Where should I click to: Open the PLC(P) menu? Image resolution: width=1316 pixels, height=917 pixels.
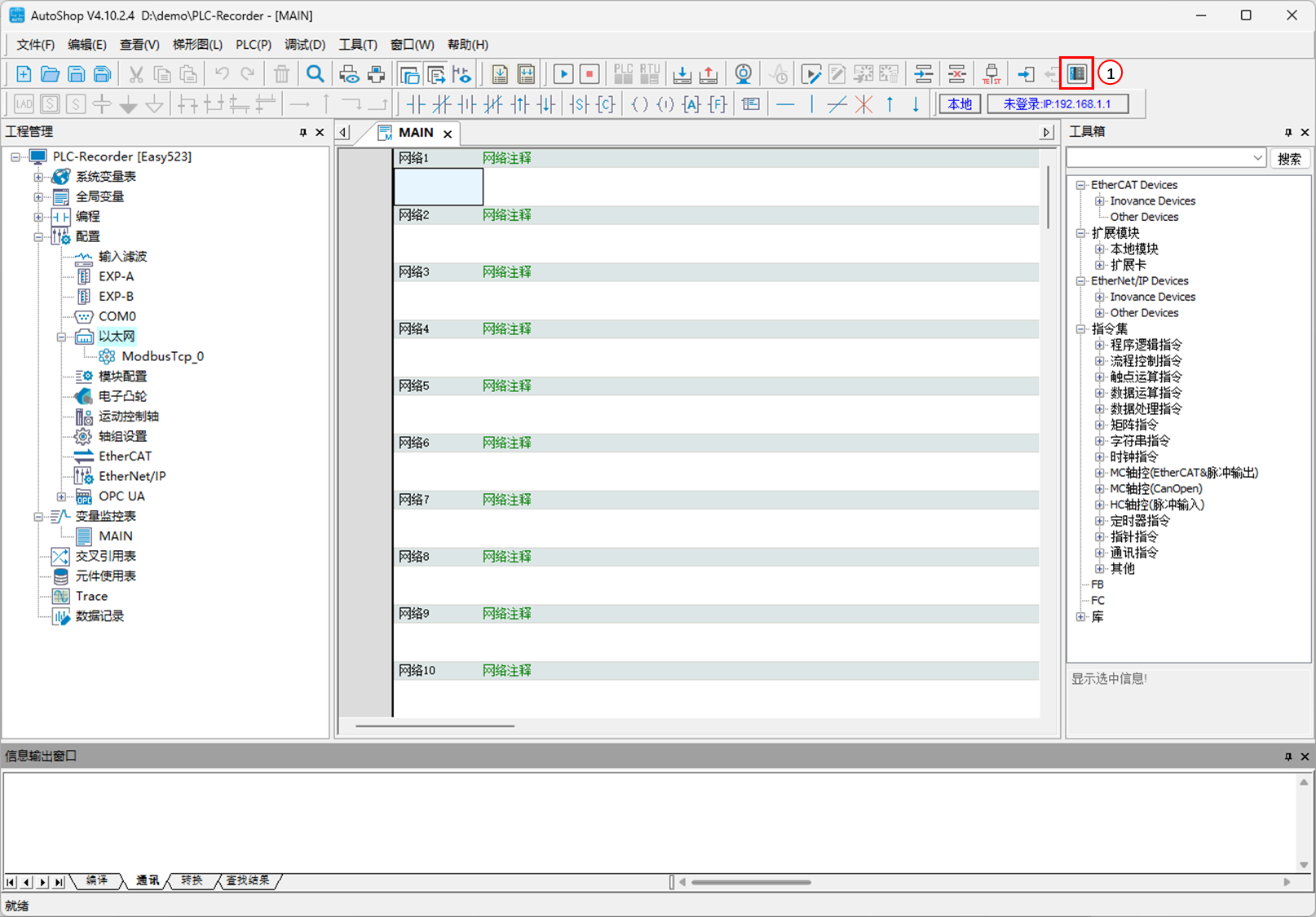tap(253, 45)
